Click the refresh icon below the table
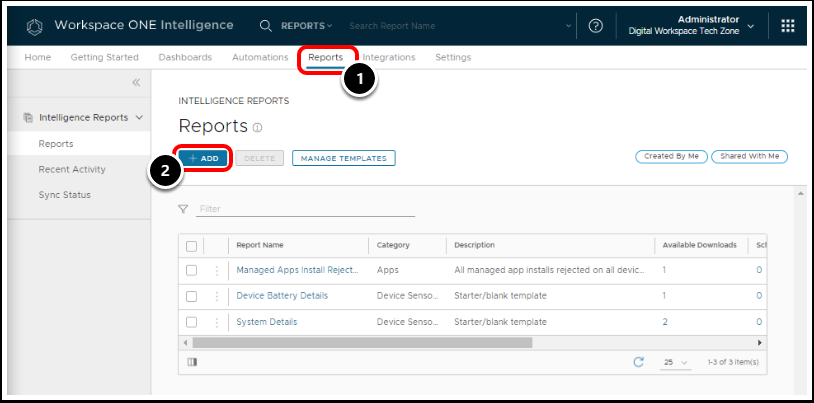The image size is (814, 403). pyautogui.click(x=638, y=362)
